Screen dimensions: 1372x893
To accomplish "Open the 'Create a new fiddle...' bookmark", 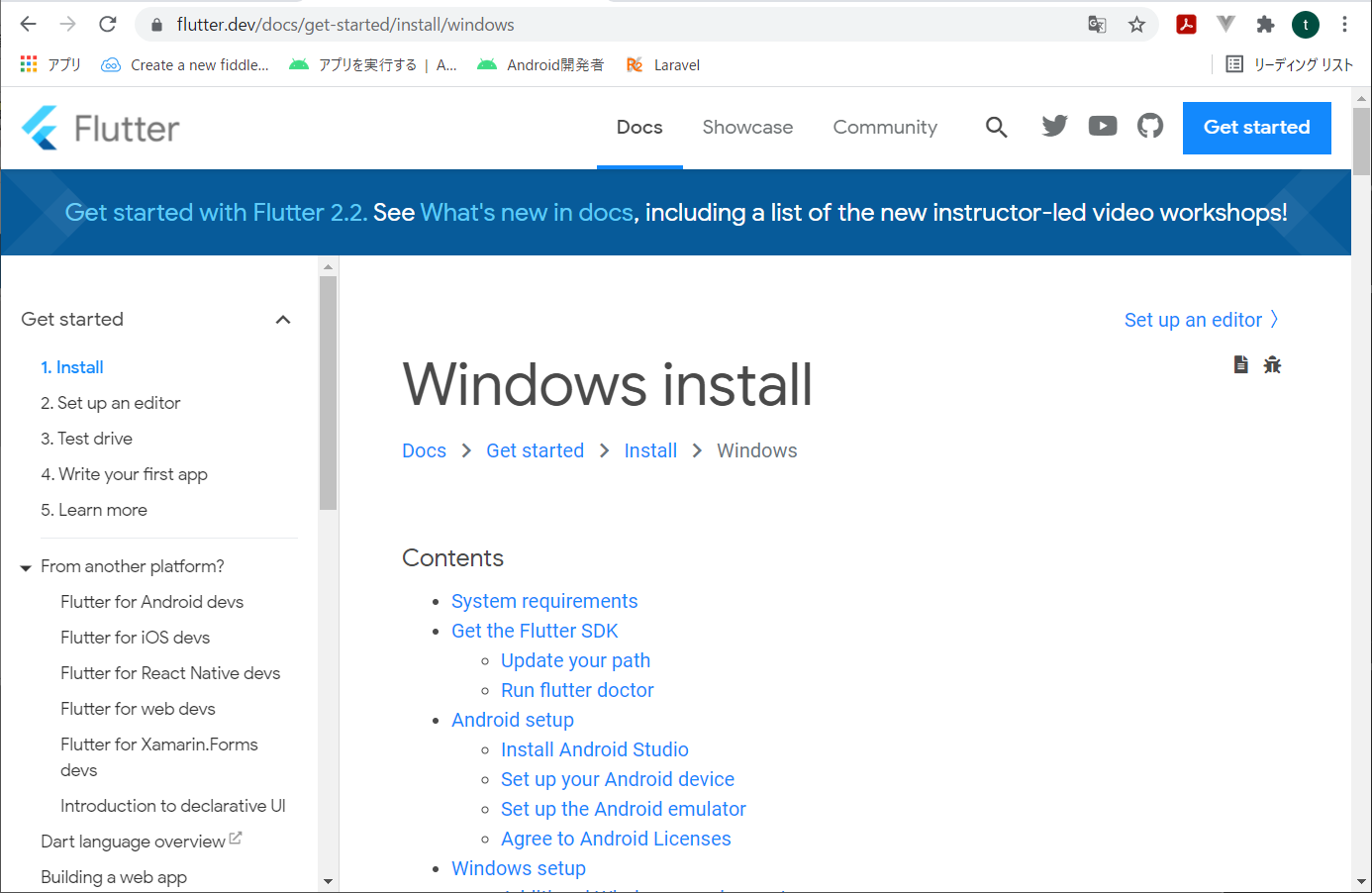I will pyautogui.click(x=185, y=64).
